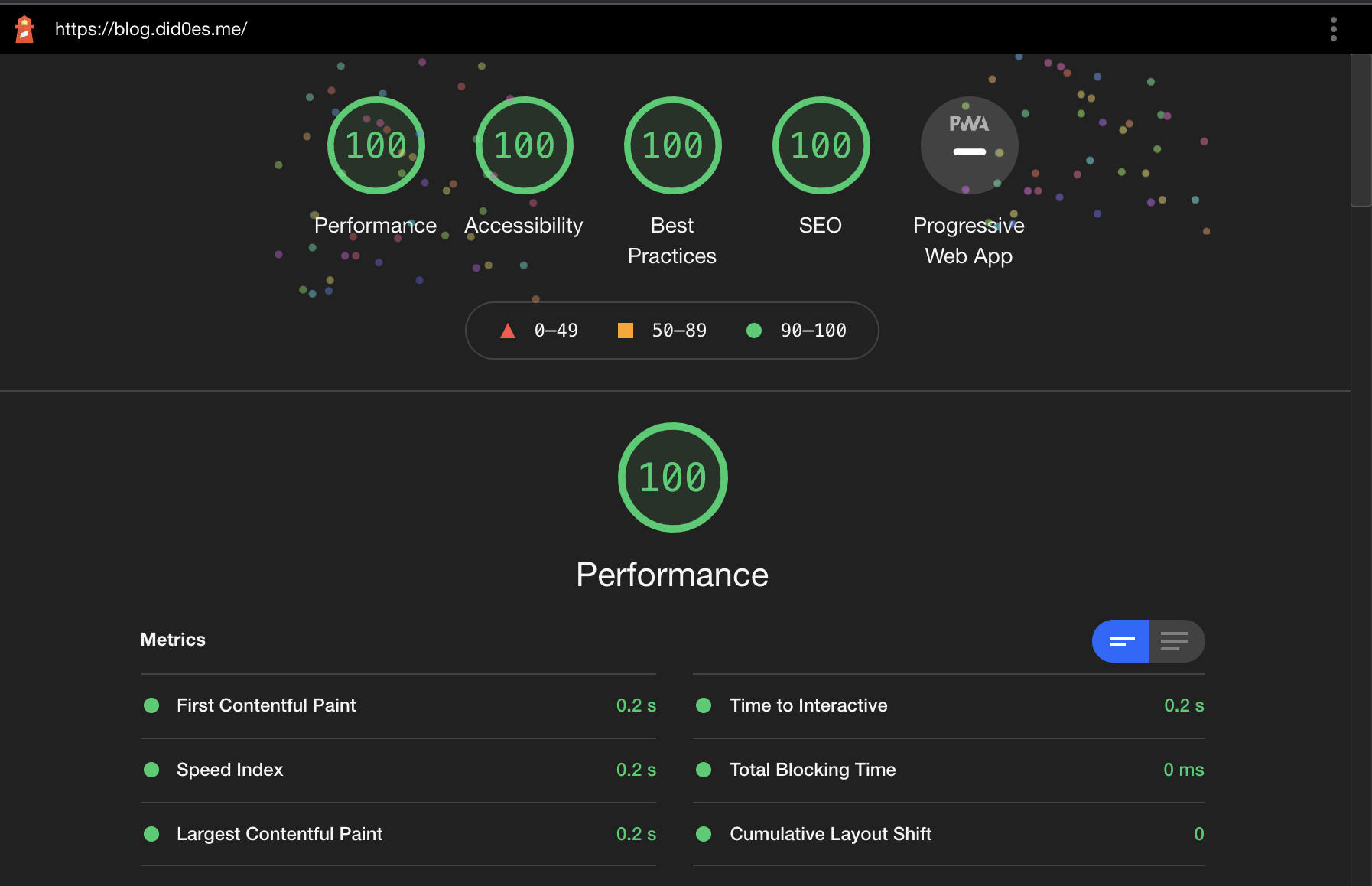Click the Lighthouse logo icon
The width and height of the screenshot is (1372, 886).
[x=24, y=29]
